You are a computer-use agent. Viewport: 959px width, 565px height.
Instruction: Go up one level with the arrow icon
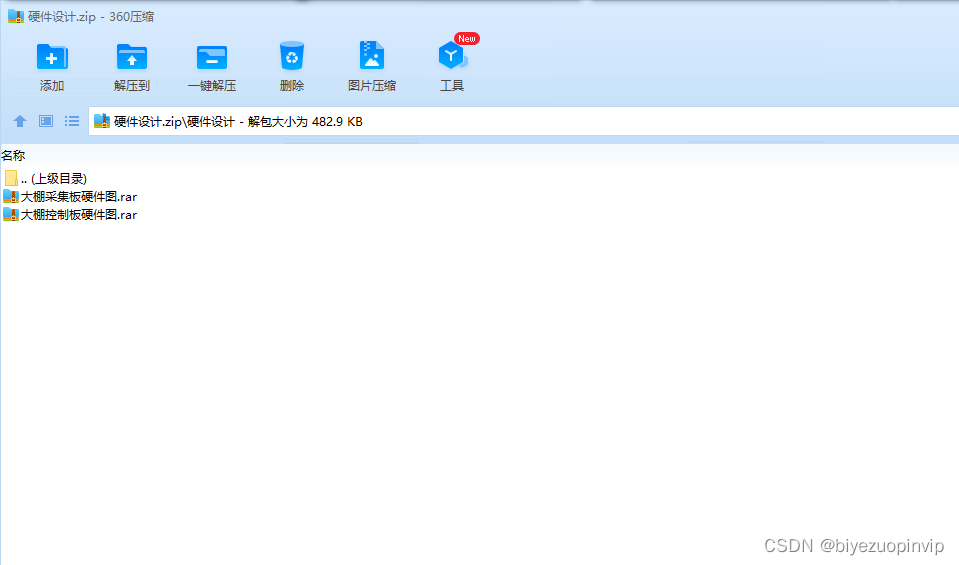click(x=20, y=121)
